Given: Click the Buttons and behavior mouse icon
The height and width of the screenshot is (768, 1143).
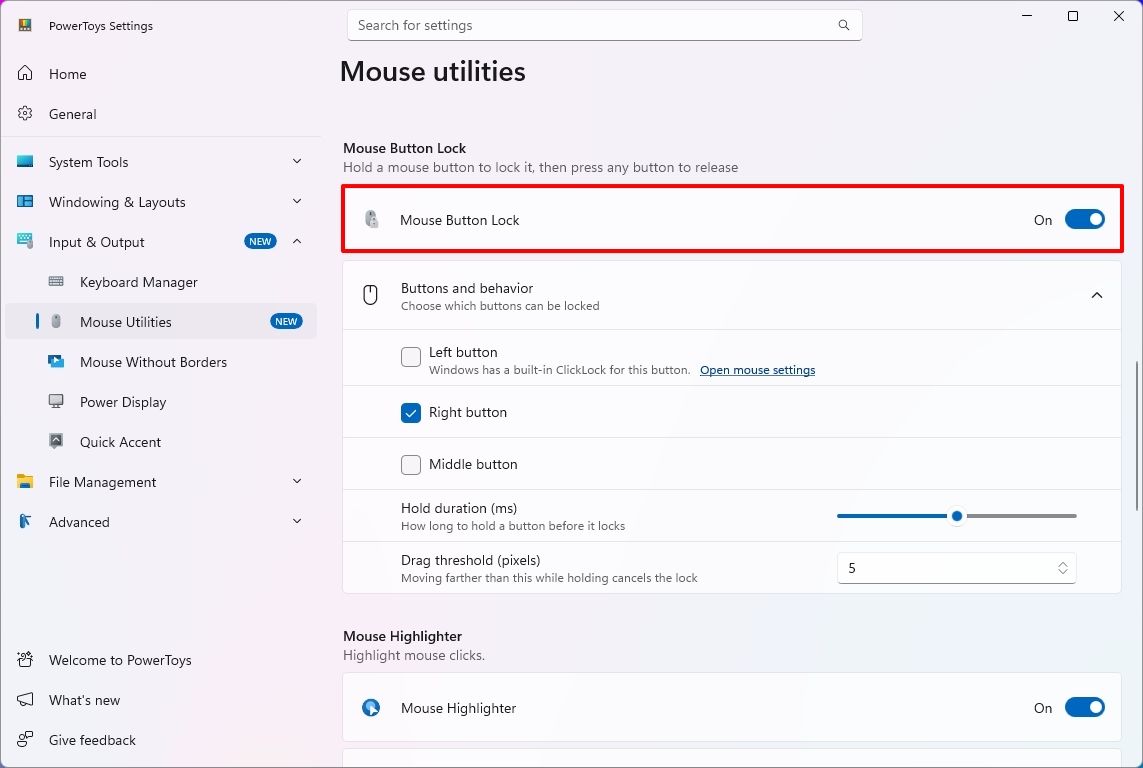Looking at the screenshot, I should (x=370, y=295).
